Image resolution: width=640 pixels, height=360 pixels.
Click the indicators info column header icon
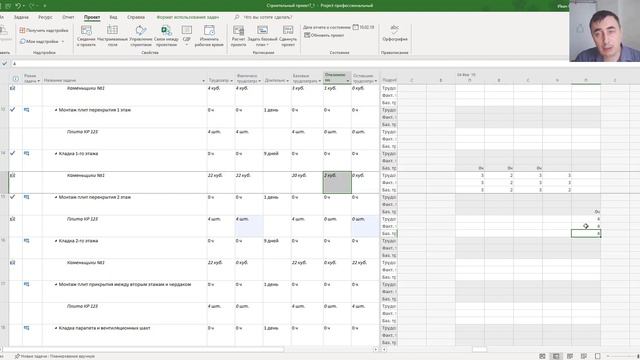16,79
